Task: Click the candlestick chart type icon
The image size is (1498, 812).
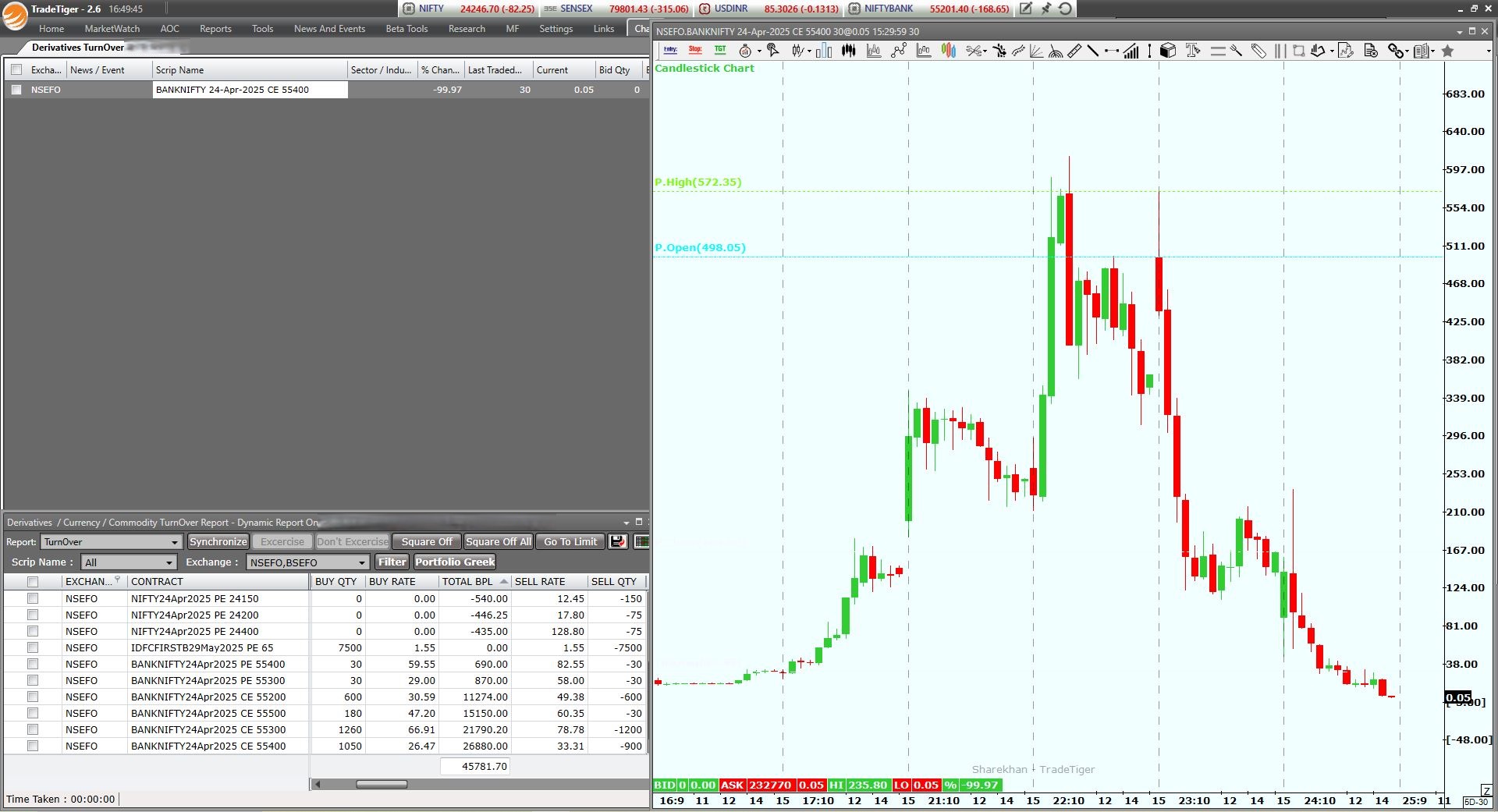Action: (x=798, y=51)
